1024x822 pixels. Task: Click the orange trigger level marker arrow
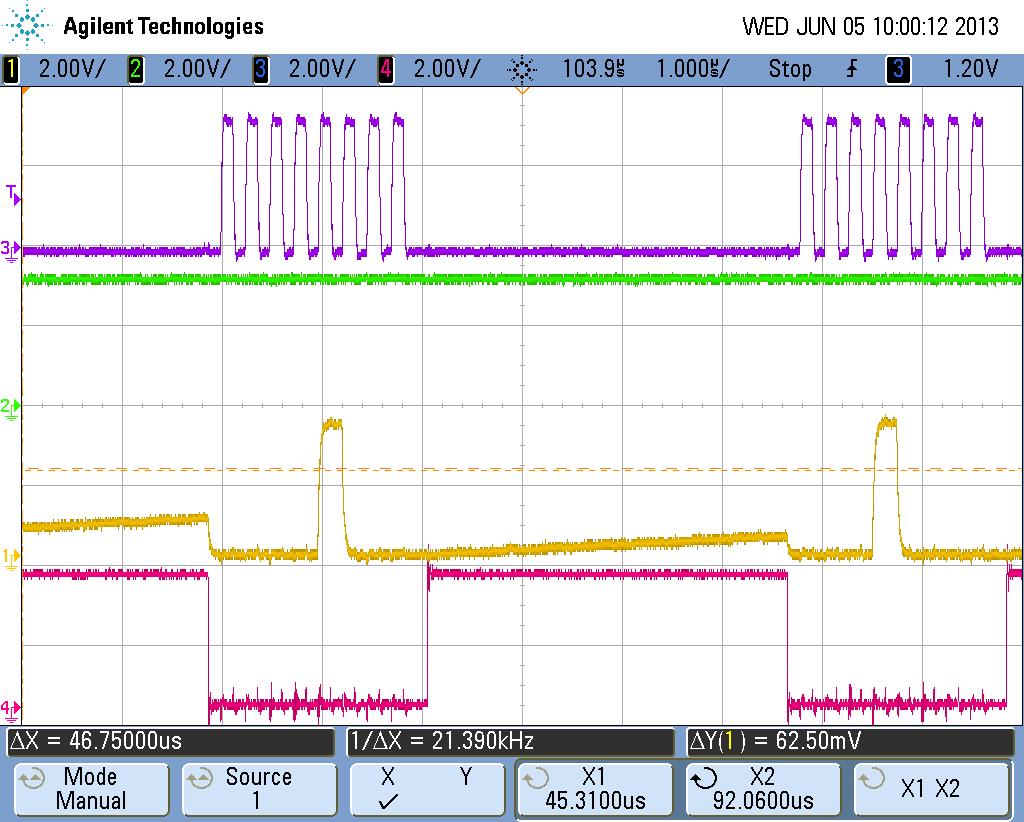[521, 89]
